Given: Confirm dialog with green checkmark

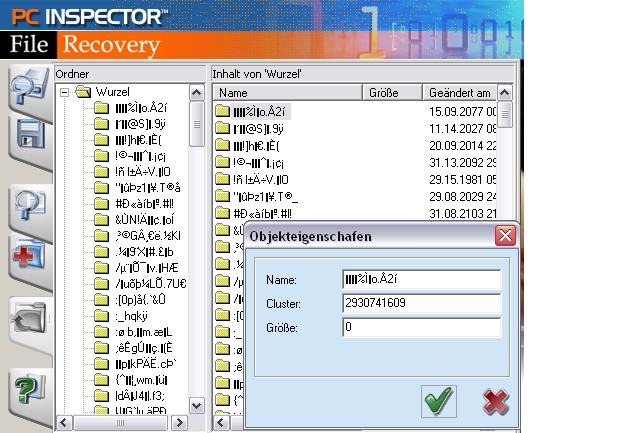Looking at the screenshot, I should 439,401.
